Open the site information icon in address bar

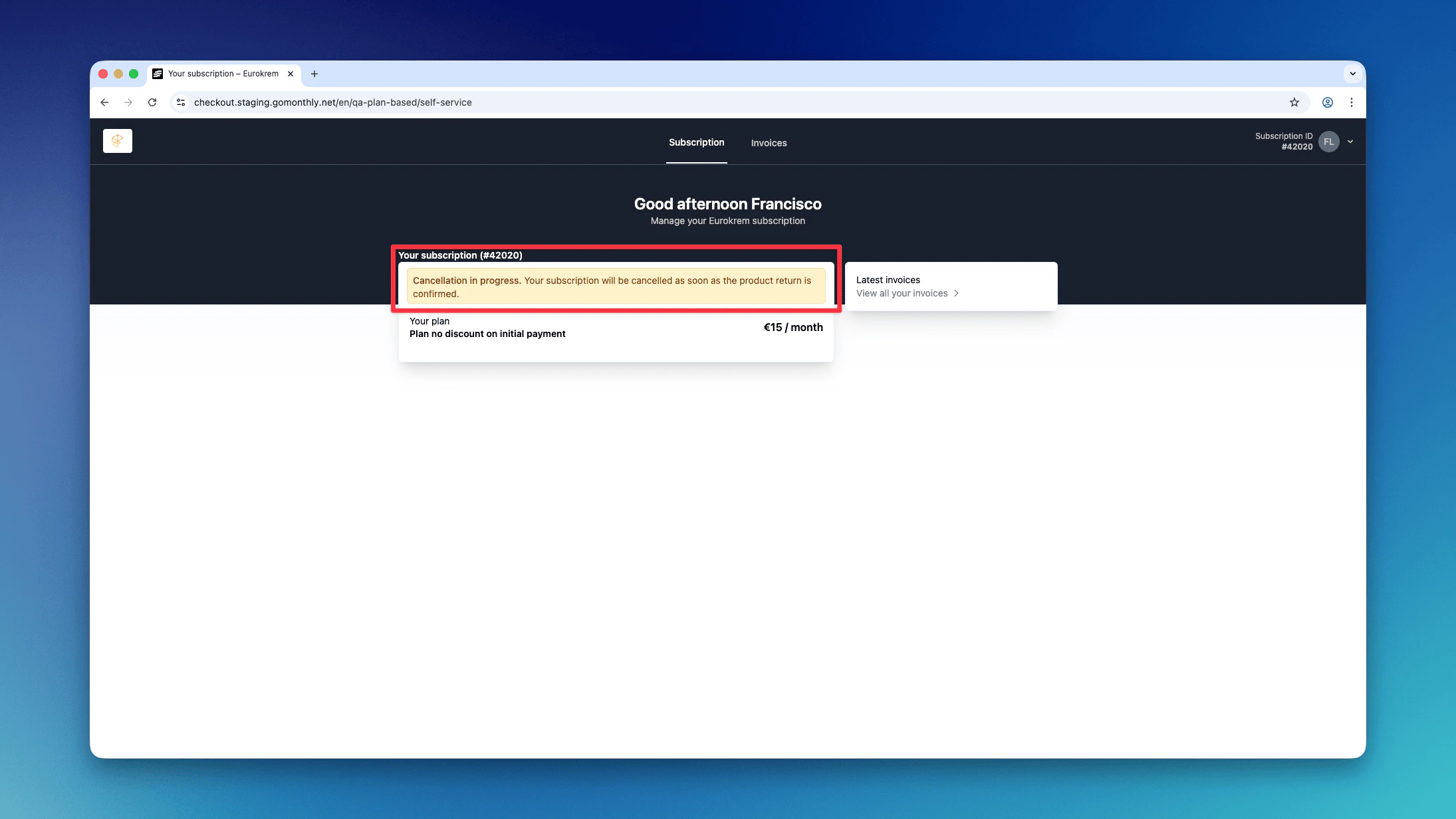pyautogui.click(x=181, y=102)
